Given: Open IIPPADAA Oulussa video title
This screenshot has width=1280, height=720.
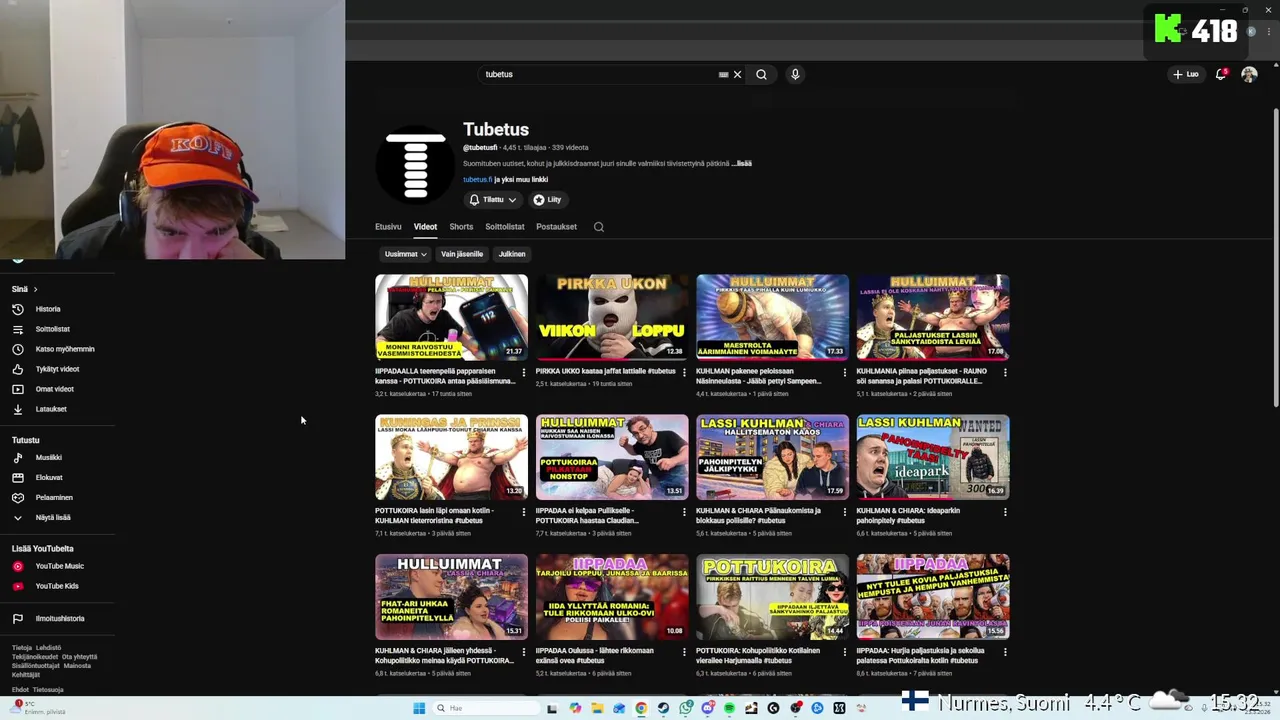Looking at the screenshot, I should 595,656.
